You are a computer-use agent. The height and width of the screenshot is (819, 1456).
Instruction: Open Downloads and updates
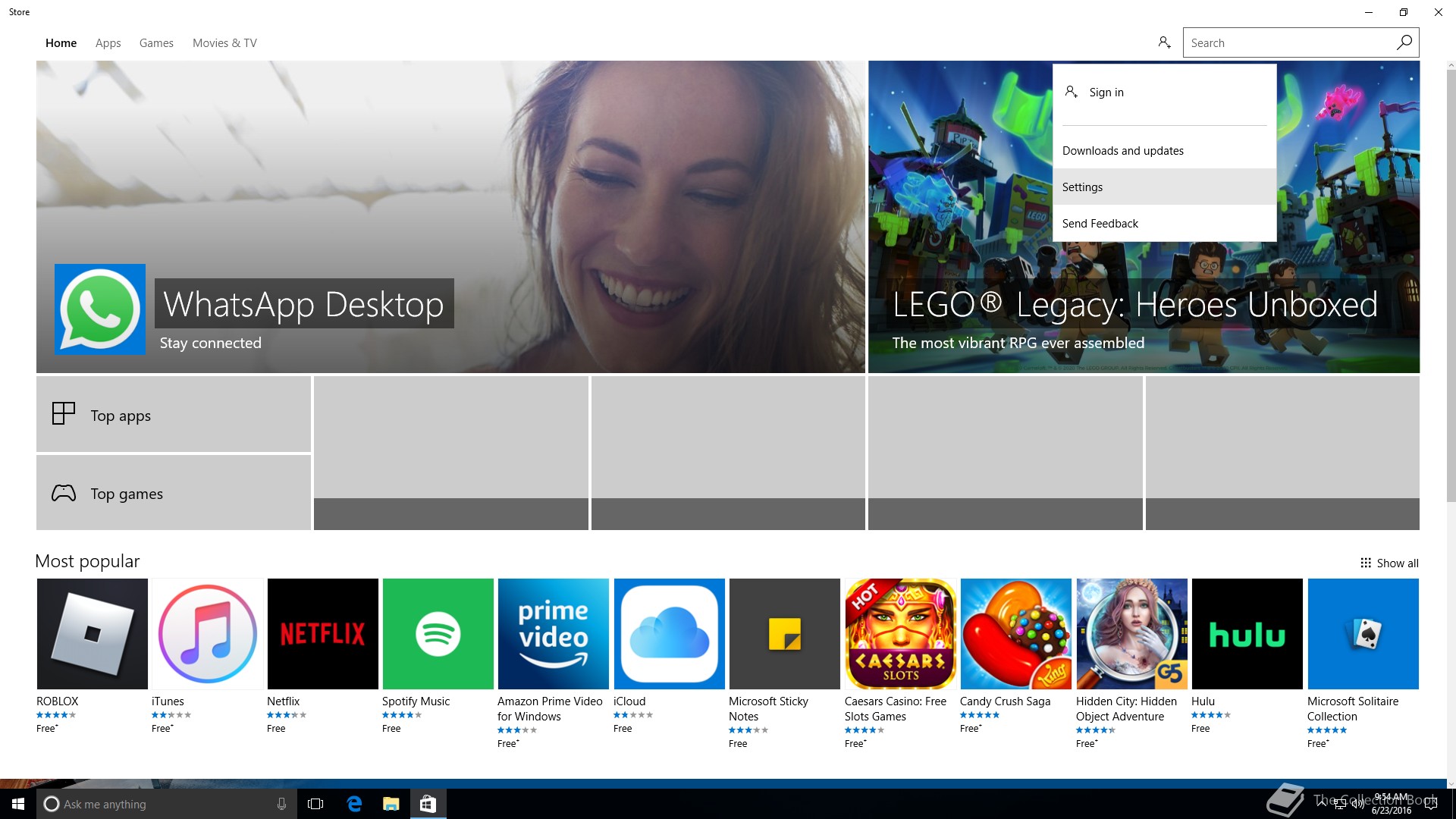pyautogui.click(x=1164, y=150)
